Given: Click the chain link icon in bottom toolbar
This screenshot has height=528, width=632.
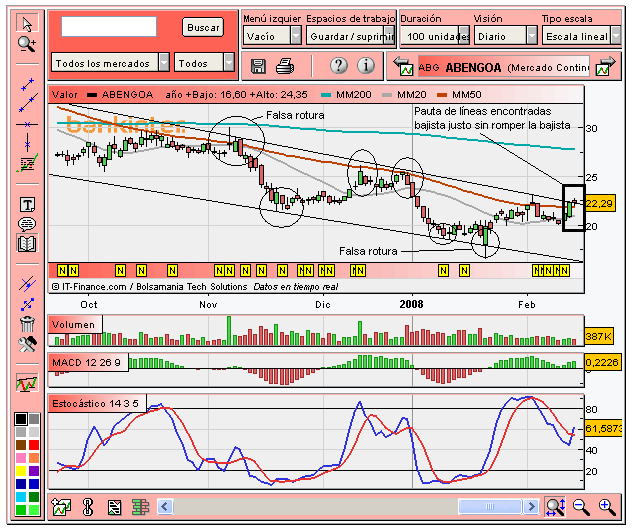Looking at the screenshot, I should coord(87,507).
